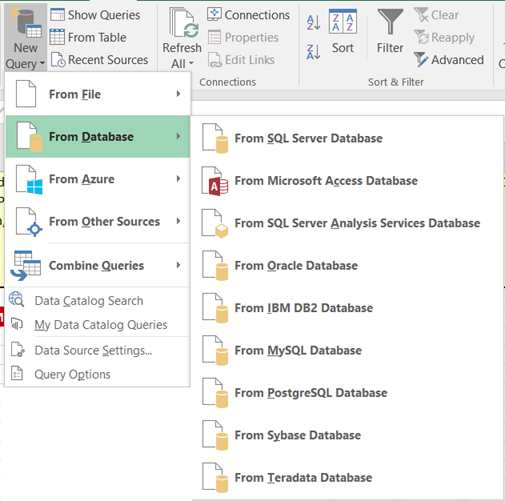Open Recent Sources
Viewport: 505px width, 501px height.
(99, 60)
